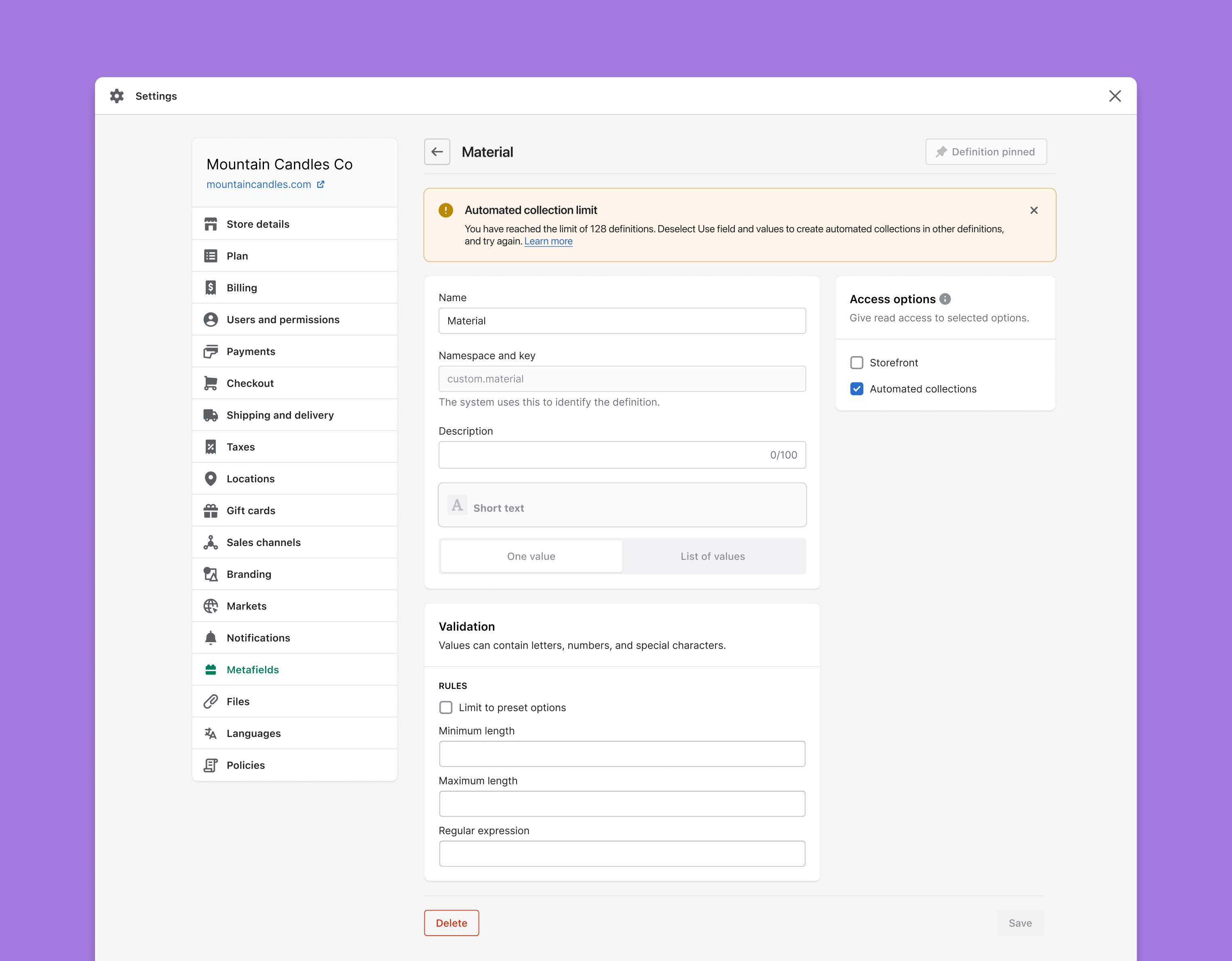The image size is (1232, 961).
Task: Click the Locations pin icon
Action: coord(211,479)
